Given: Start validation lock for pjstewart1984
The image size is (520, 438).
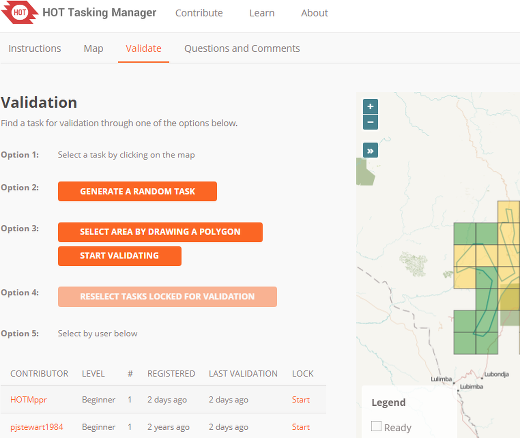Looking at the screenshot, I should click(x=301, y=427).
